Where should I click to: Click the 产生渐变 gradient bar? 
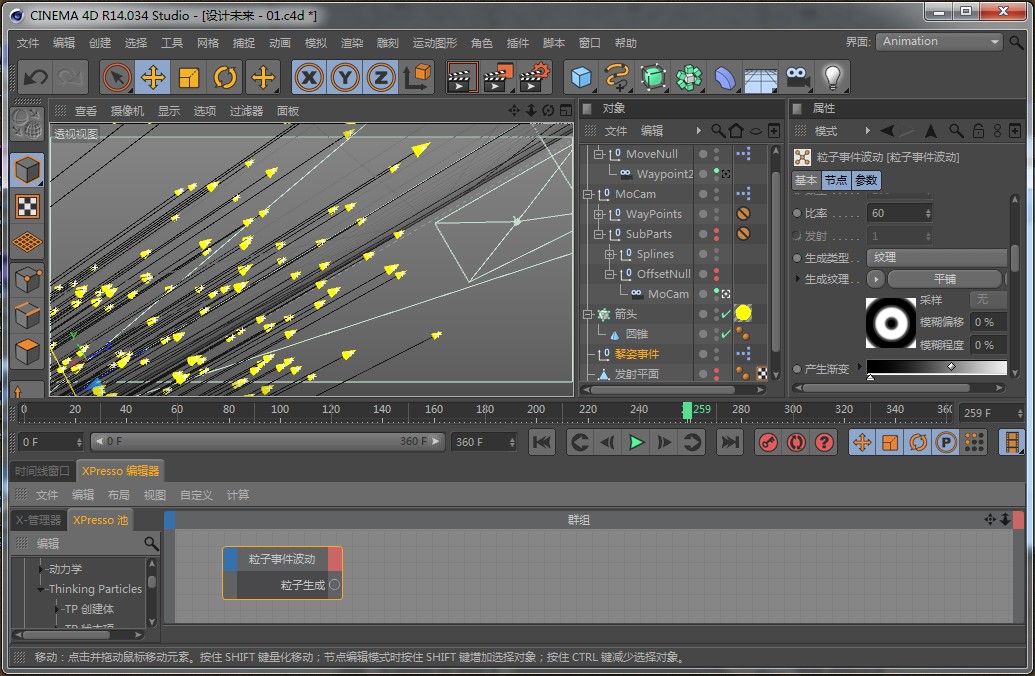pyautogui.click(x=937, y=368)
